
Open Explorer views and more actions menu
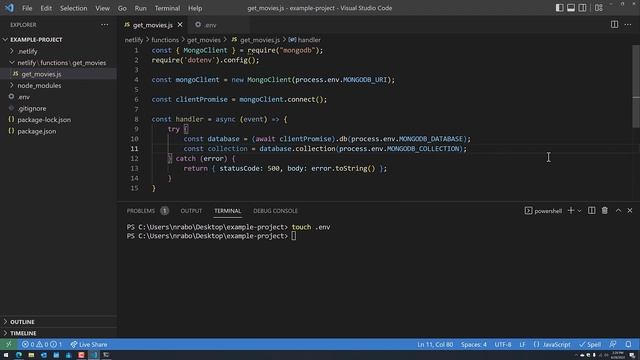(104, 24)
